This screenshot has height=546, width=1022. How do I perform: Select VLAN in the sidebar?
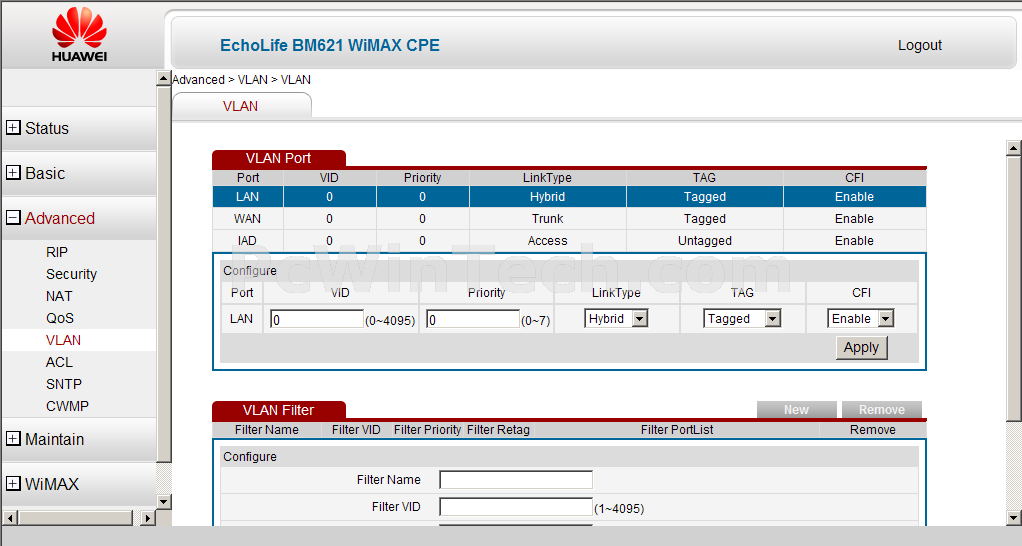tap(63, 340)
